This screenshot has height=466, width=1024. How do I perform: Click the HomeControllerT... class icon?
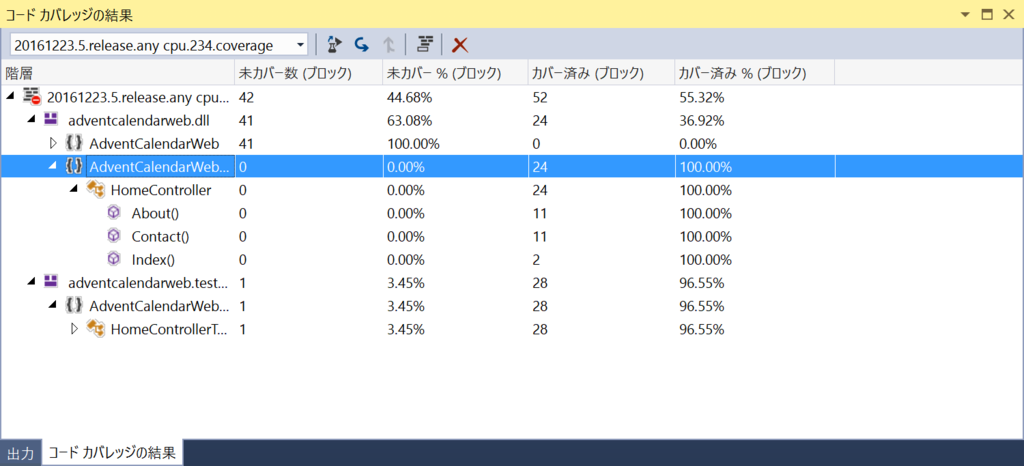point(96,329)
